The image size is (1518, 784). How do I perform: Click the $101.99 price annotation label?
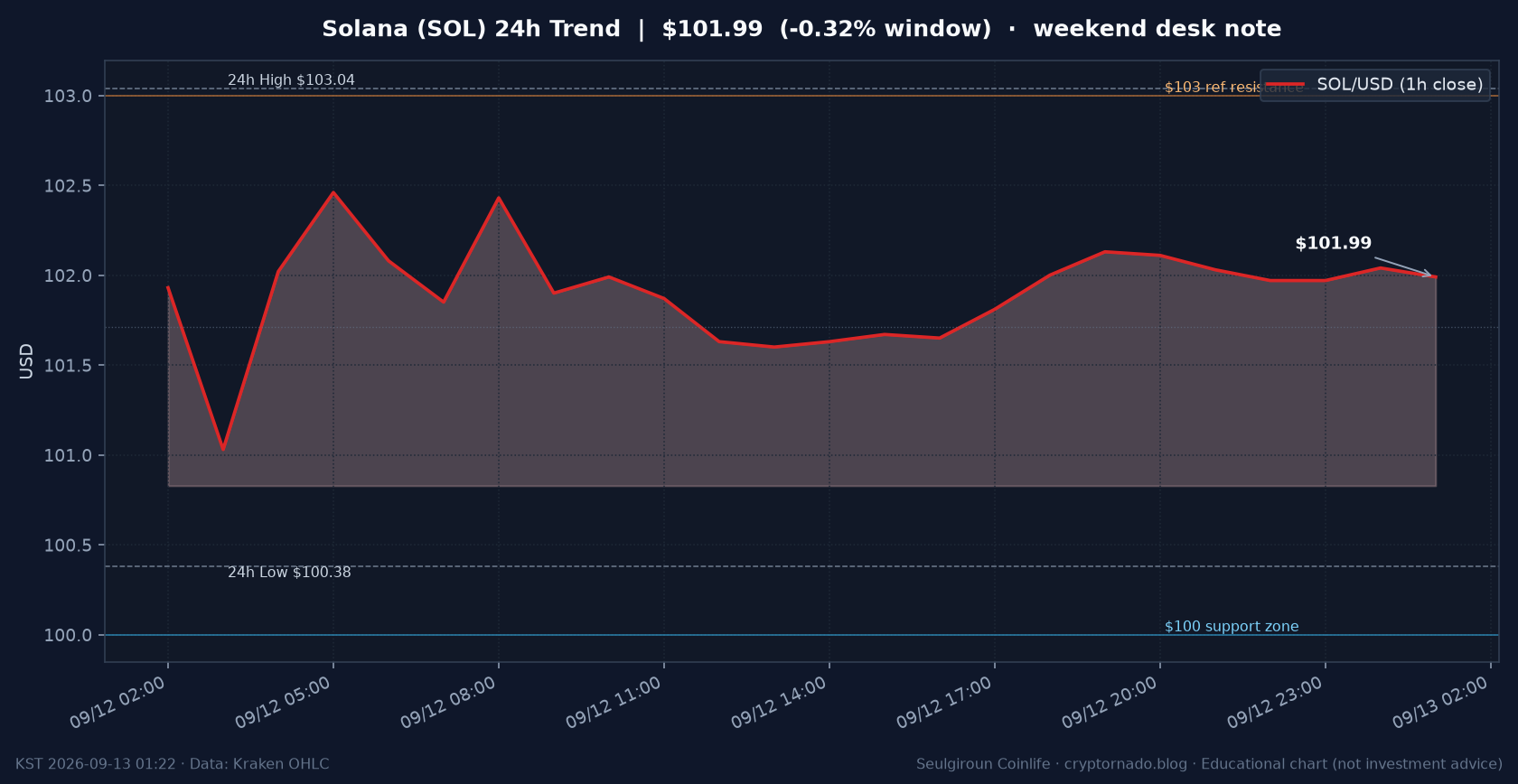coord(1333,243)
